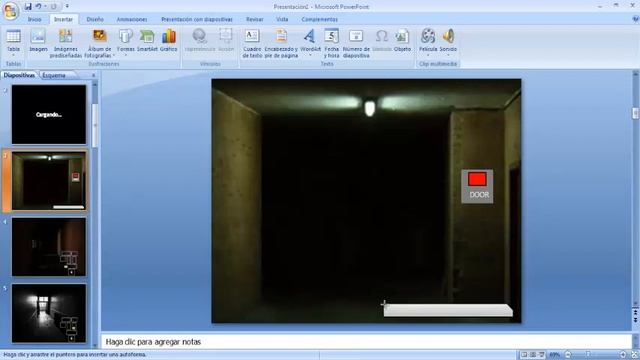This screenshot has width=640, height=360.
Task: Select the bright lit hallway slide thumbnail
Action: 49,313
